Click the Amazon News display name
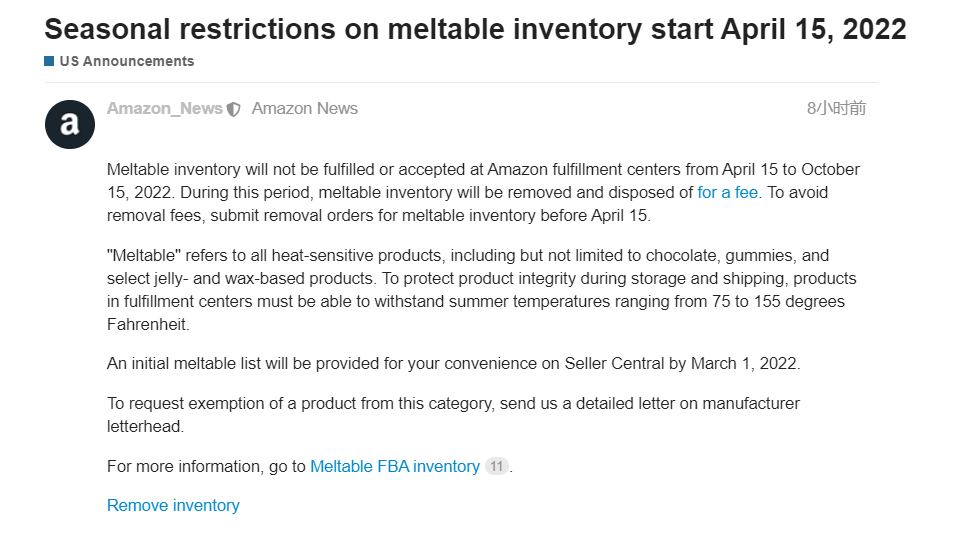The width and height of the screenshot is (955, 551). coord(305,108)
